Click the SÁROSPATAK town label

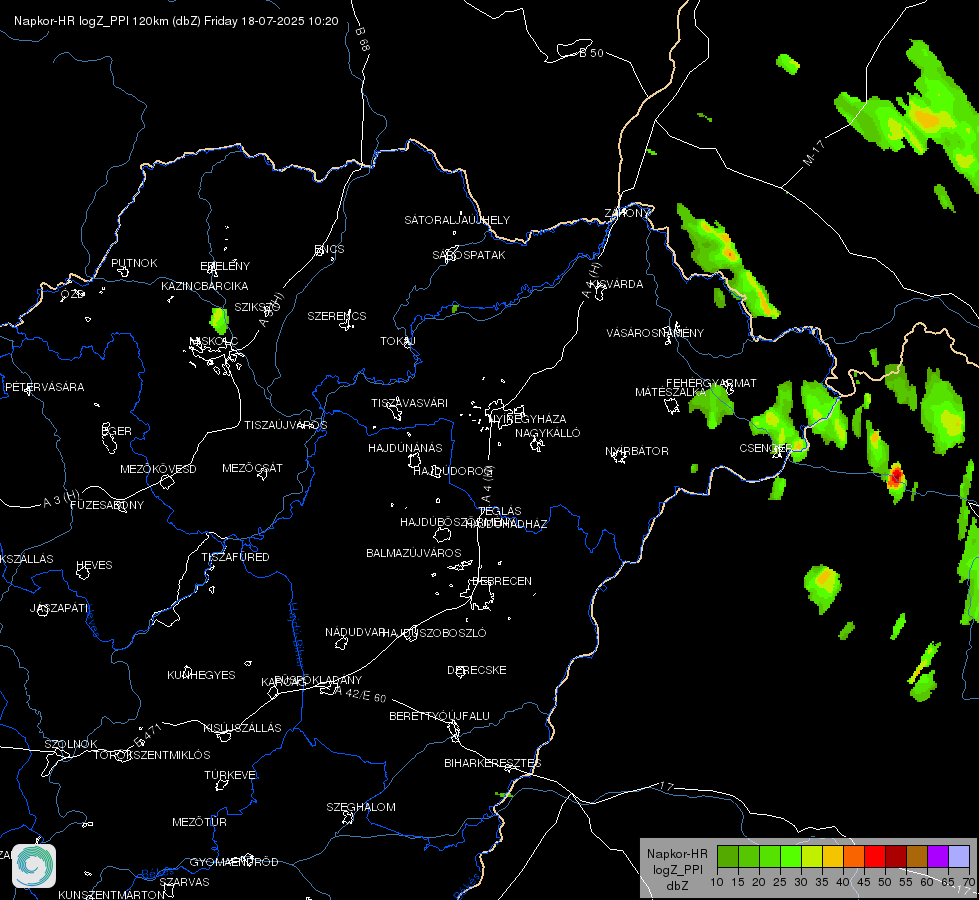tap(469, 255)
